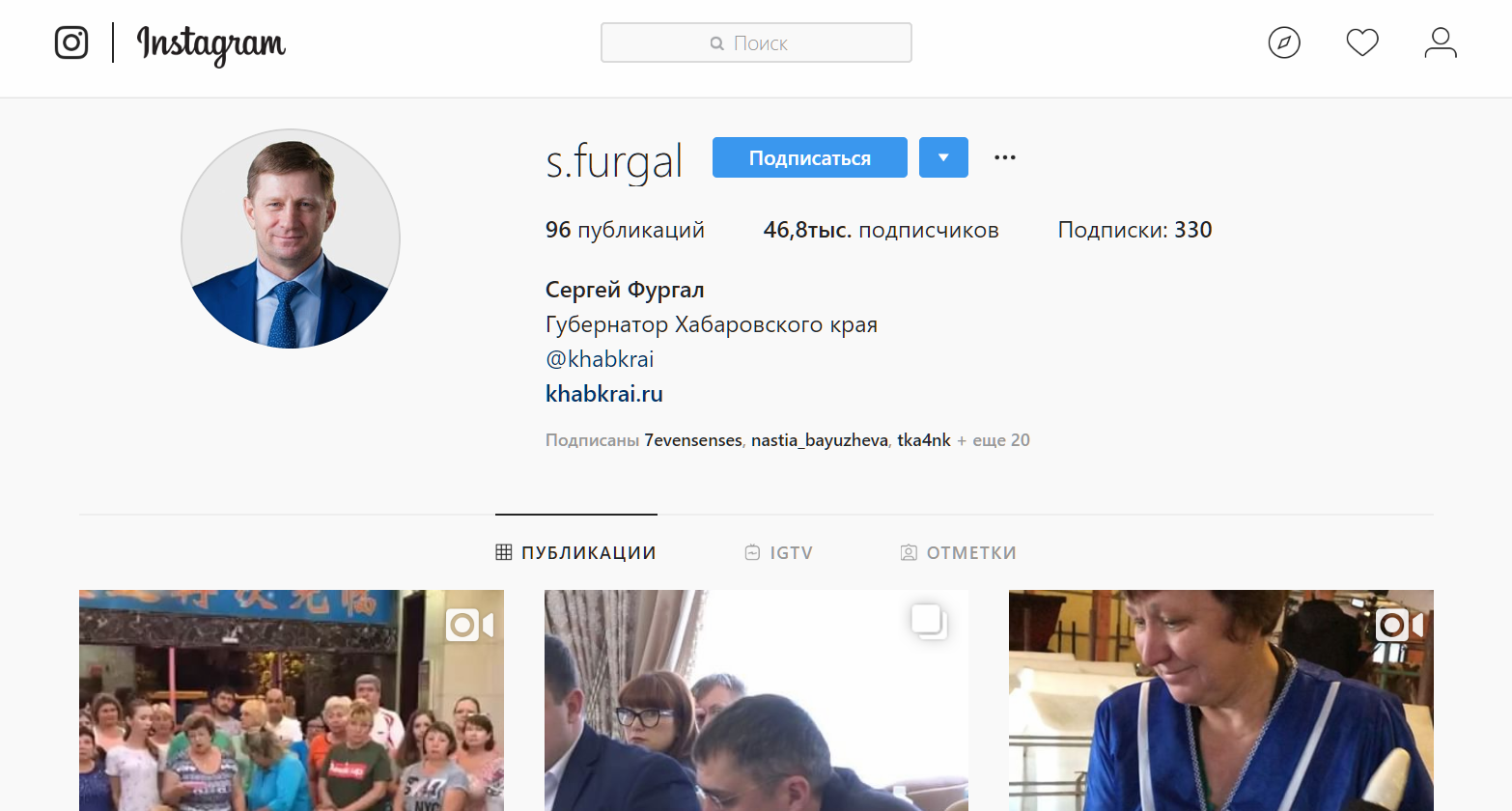Click bio text Губернатор Хабаровского края

pos(712,324)
